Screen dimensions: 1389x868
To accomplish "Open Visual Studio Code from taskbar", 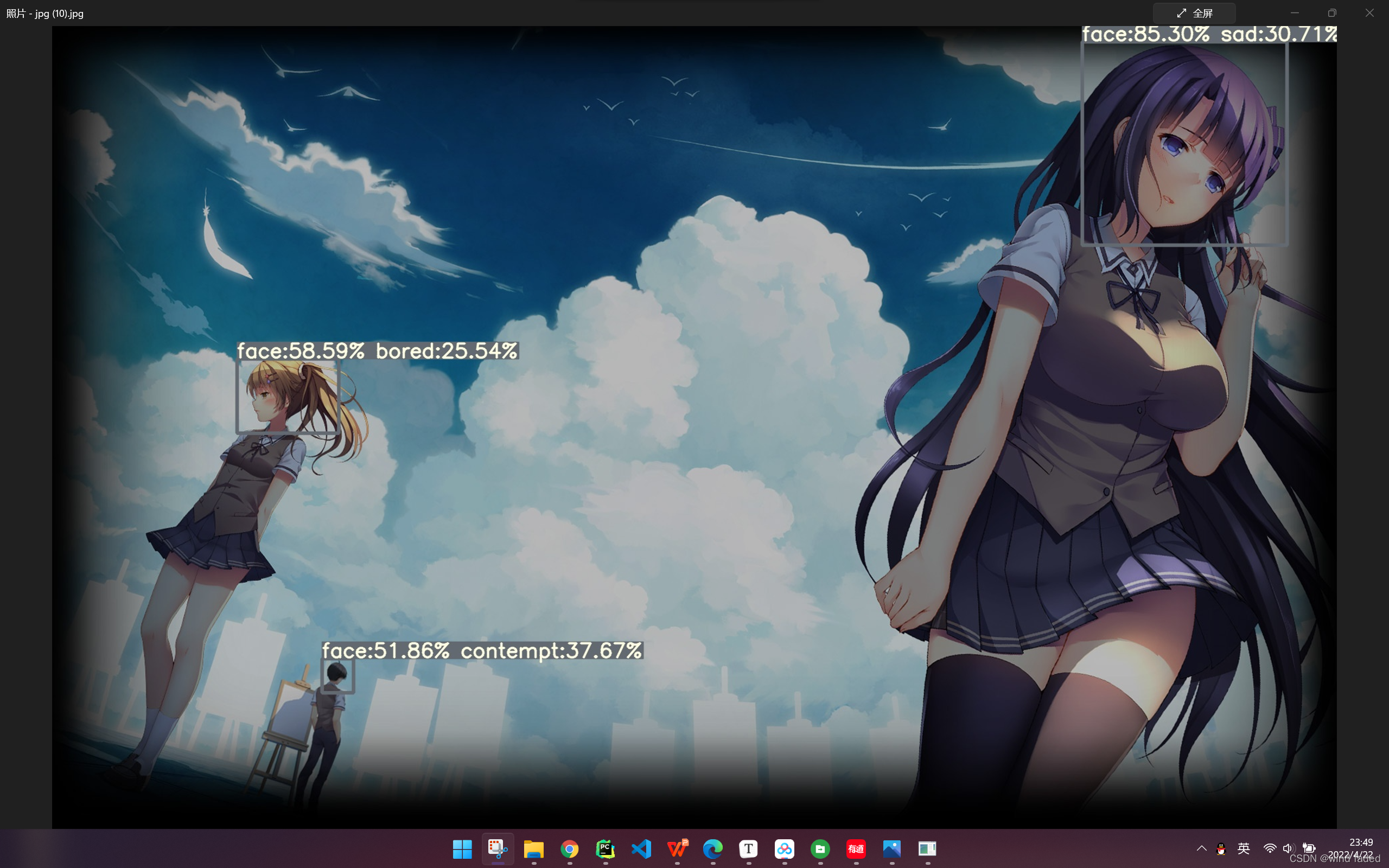I will pos(641,848).
